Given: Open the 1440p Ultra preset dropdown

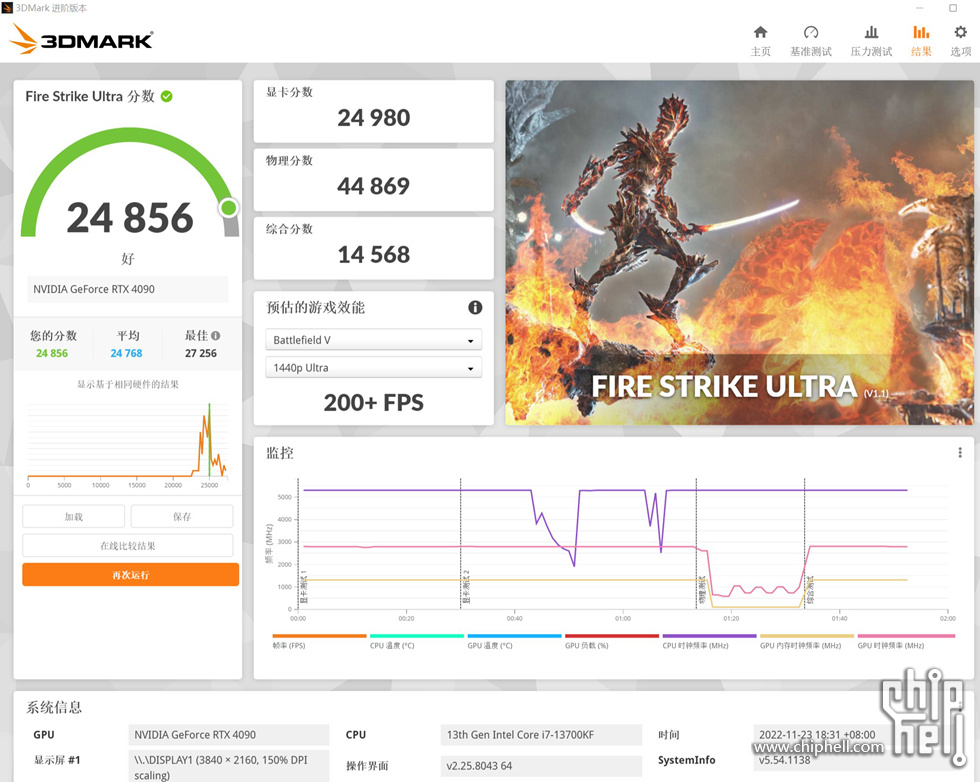Looking at the screenshot, I should click(373, 367).
